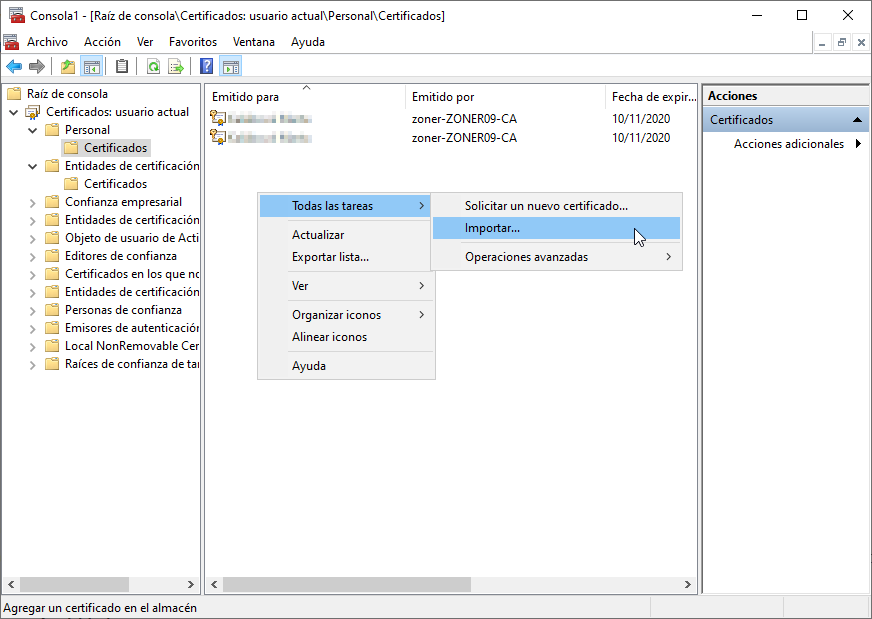Collapse the Personal tree node

point(33,130)
